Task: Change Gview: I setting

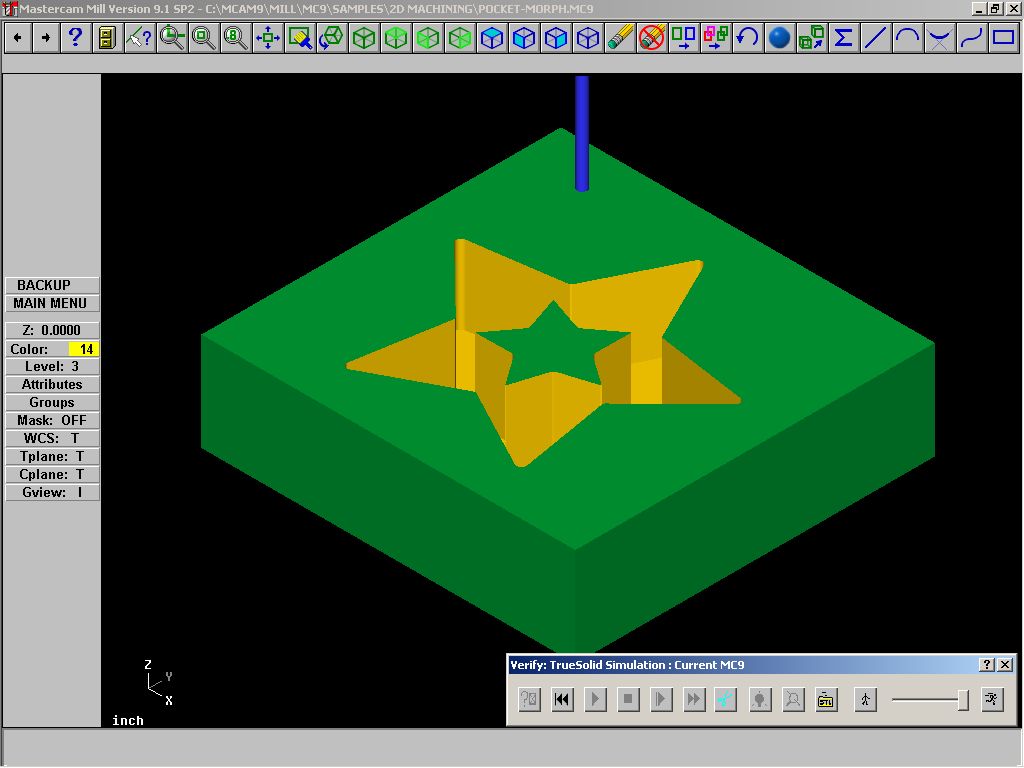Action: pos(52,492)
